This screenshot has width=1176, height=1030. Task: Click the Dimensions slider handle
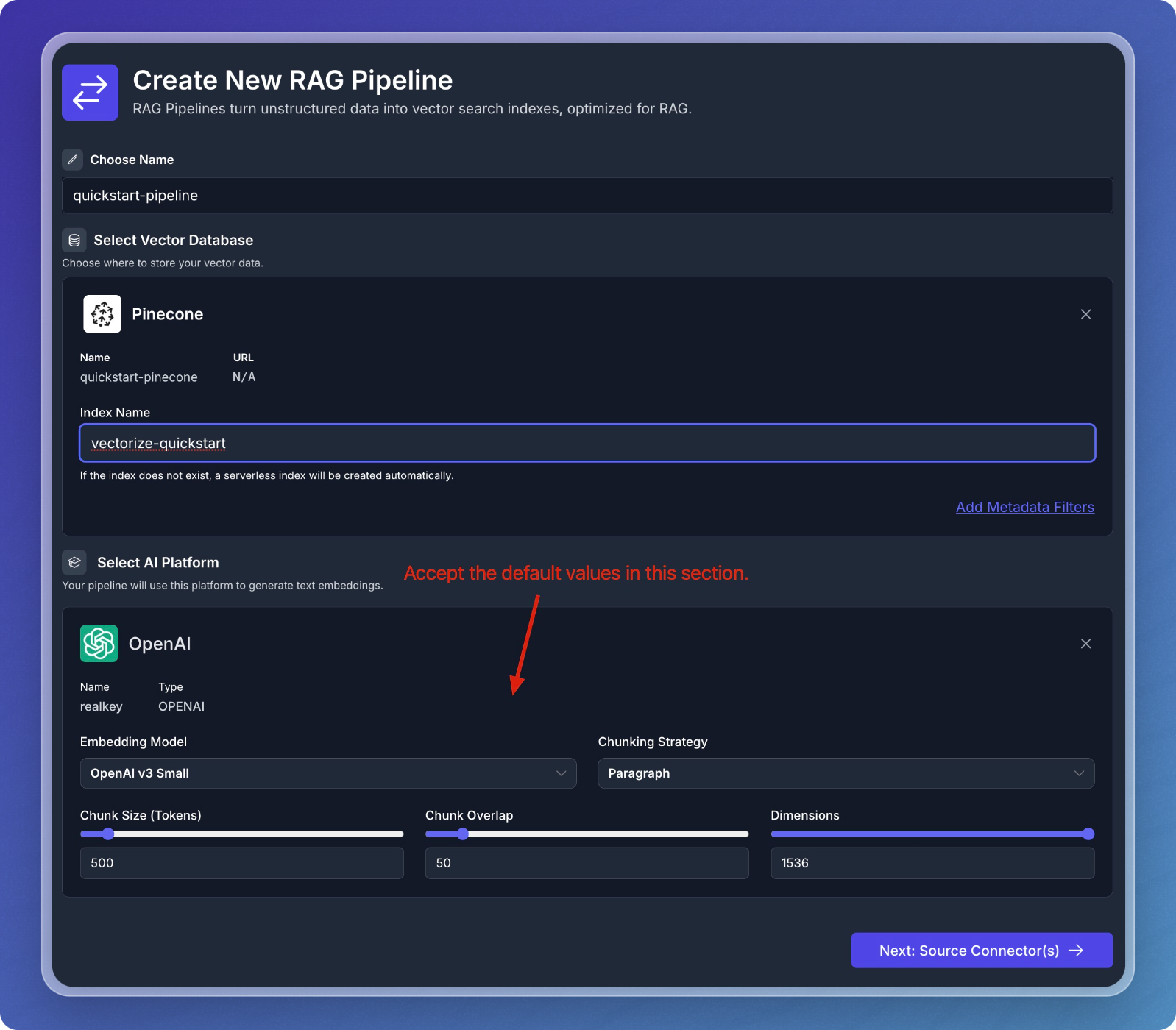point(1088,834)
